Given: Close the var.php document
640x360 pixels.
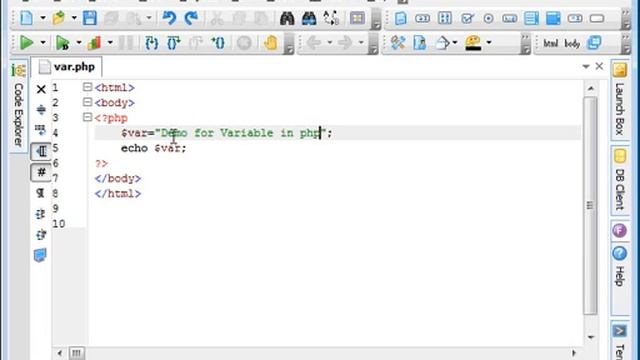Looking at the screenshot, I should pyautogui.click(x=599, y=66).
